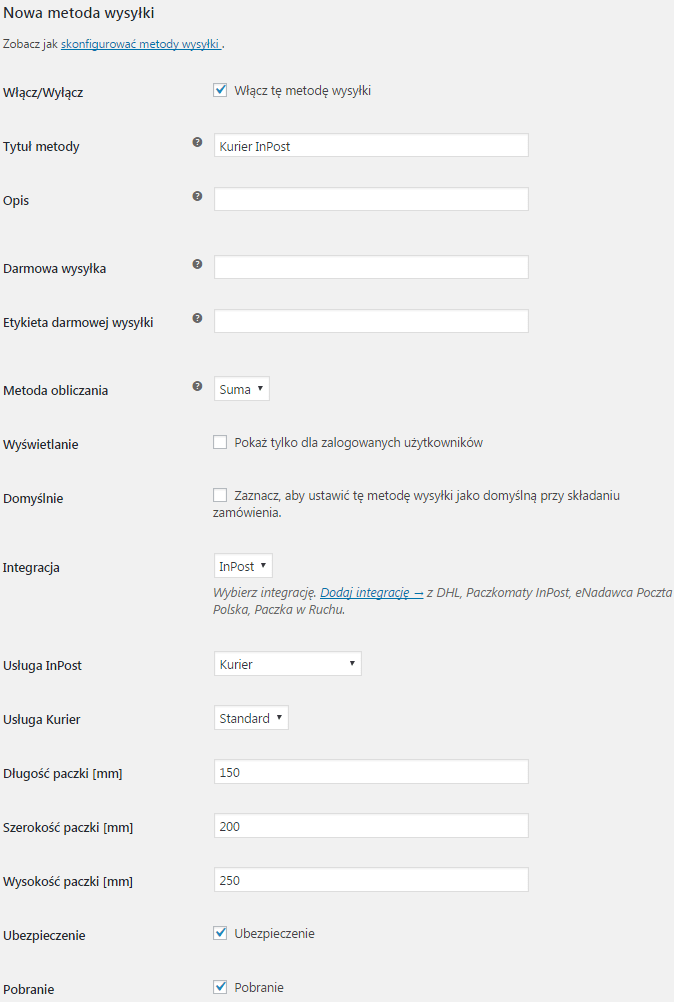Click help icon for Etykieta darmowej wysyłki
Screen dimensions: 674x1002
[x=197, y=318]
